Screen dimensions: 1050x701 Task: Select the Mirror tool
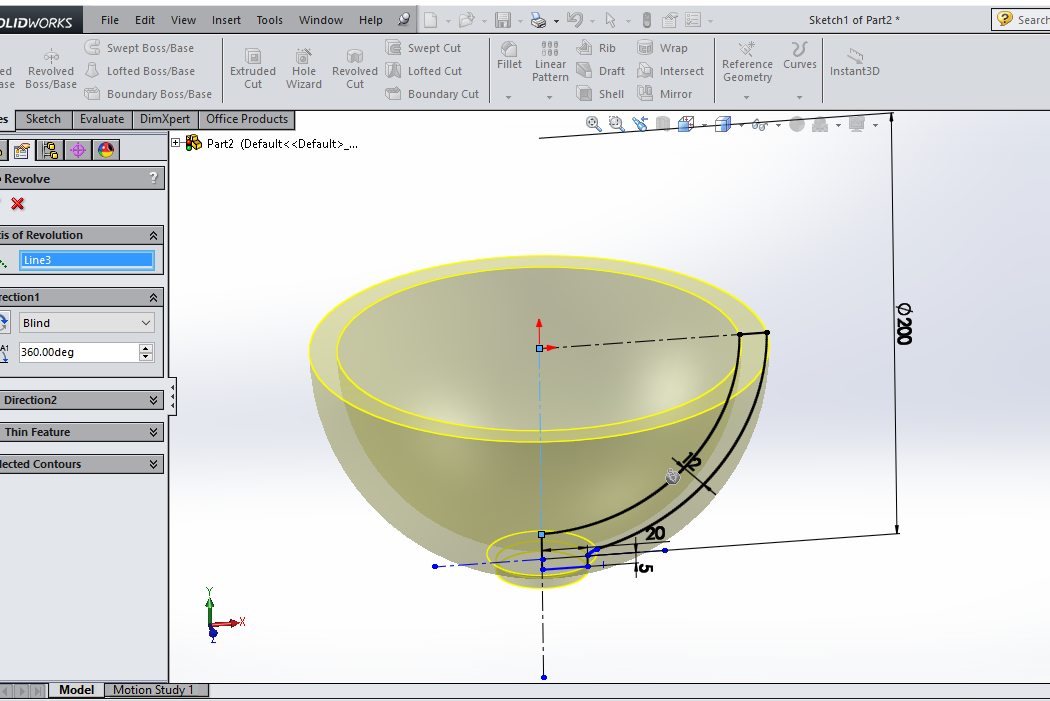coord(664,94)
